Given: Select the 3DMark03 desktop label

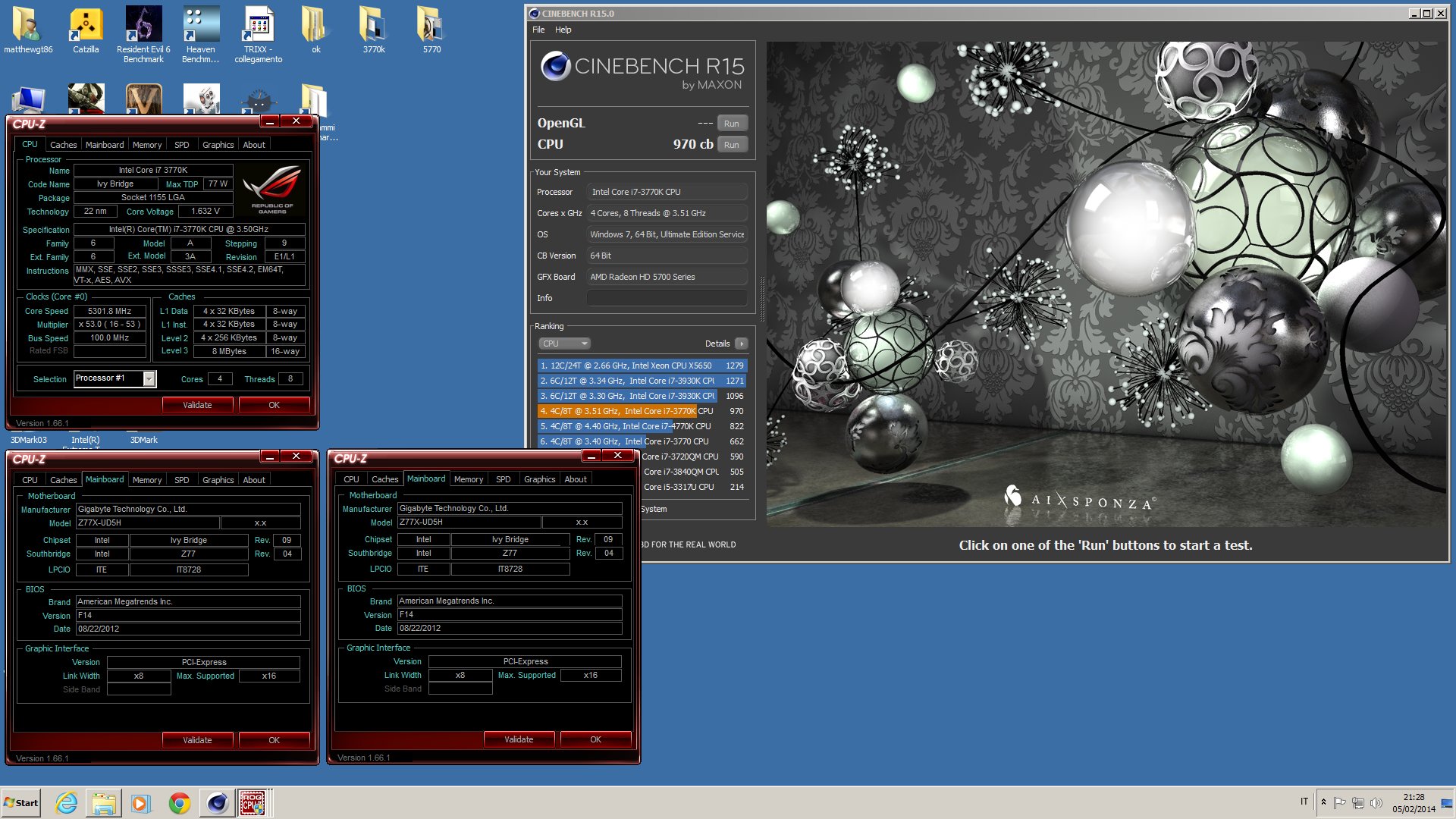Looking at the screenshot, I should pyautogui.click(x=28, y=440).
